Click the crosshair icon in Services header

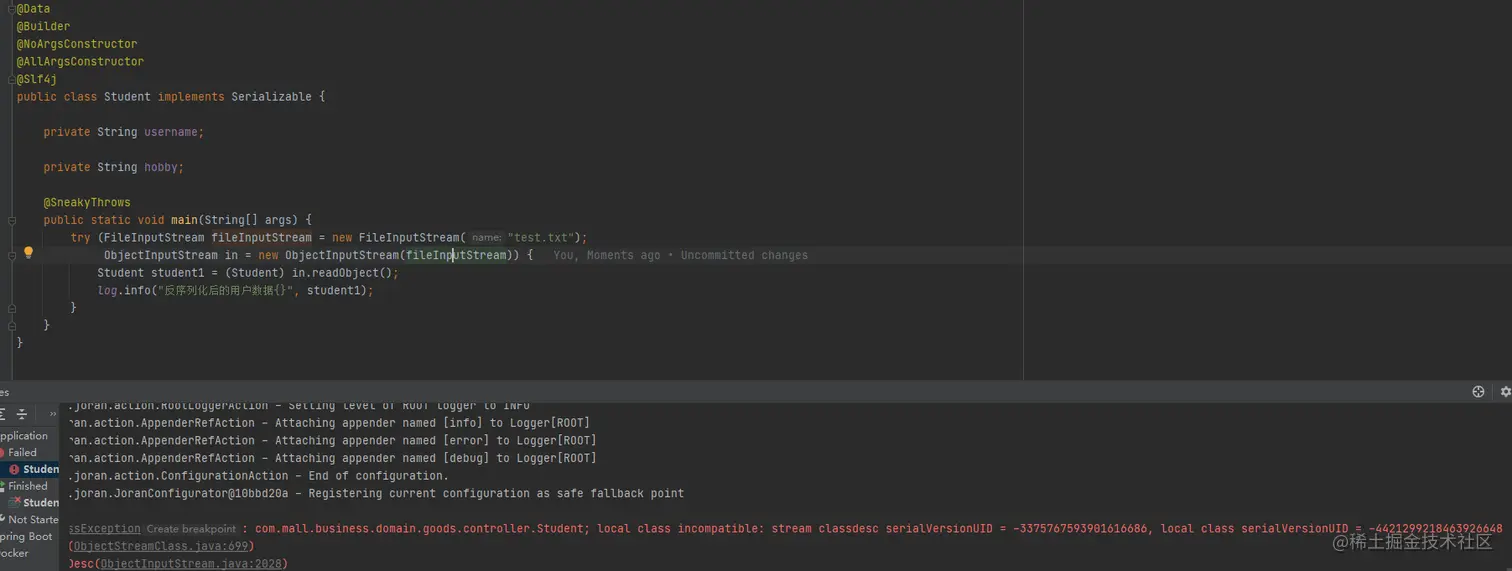tap(1478, 392)
